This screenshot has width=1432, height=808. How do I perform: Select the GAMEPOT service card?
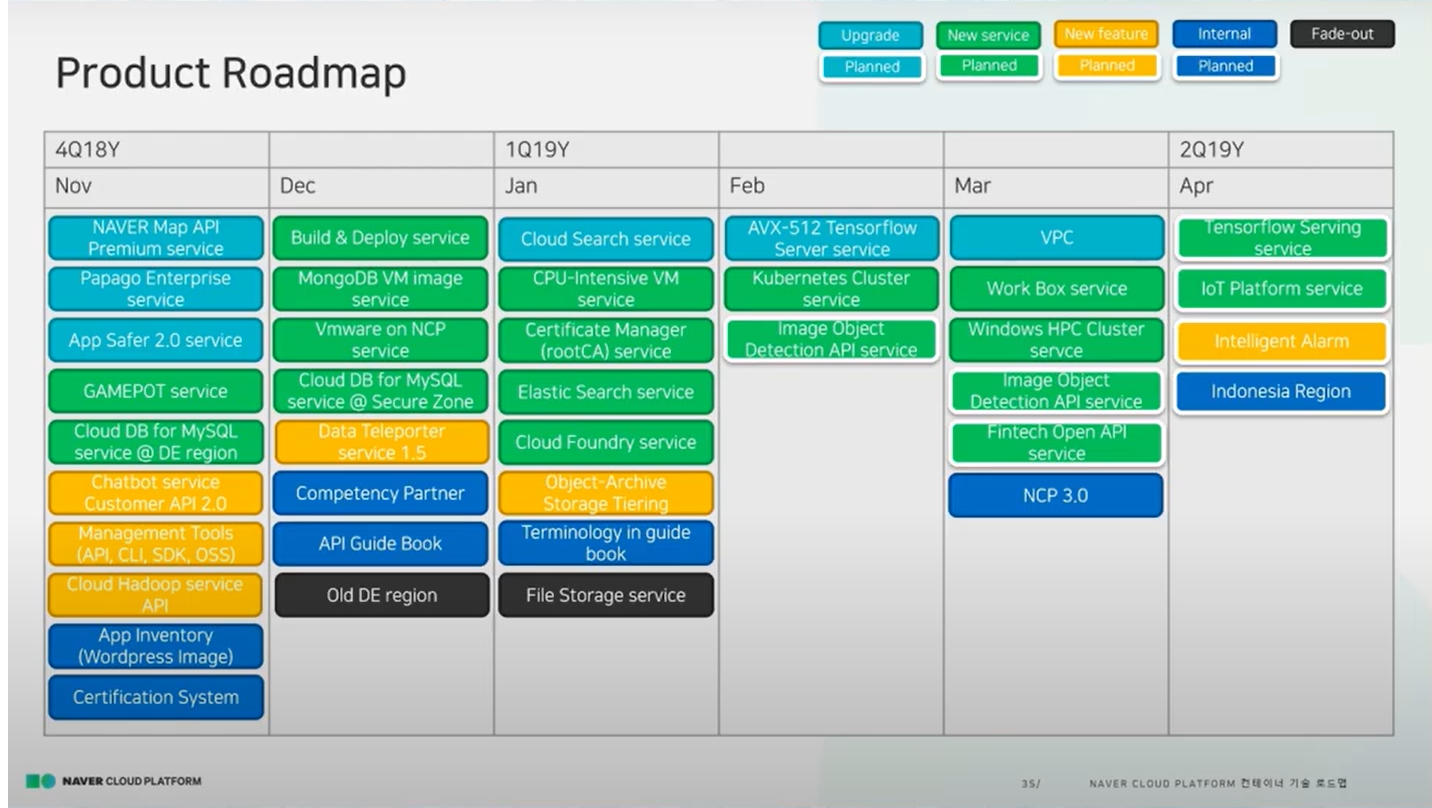156,391
